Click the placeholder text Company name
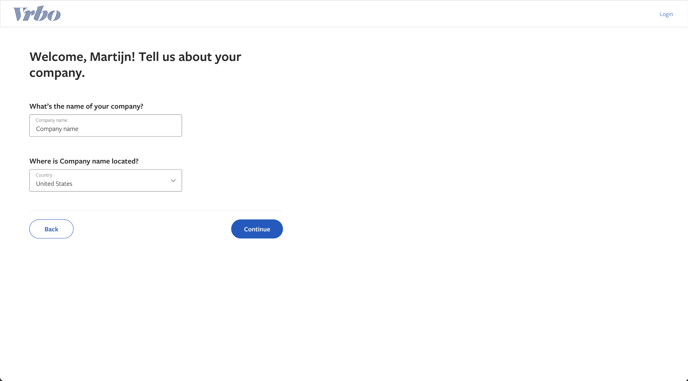Image resolution: width=688 pixels, height=381 pixels. pos(57,129)
